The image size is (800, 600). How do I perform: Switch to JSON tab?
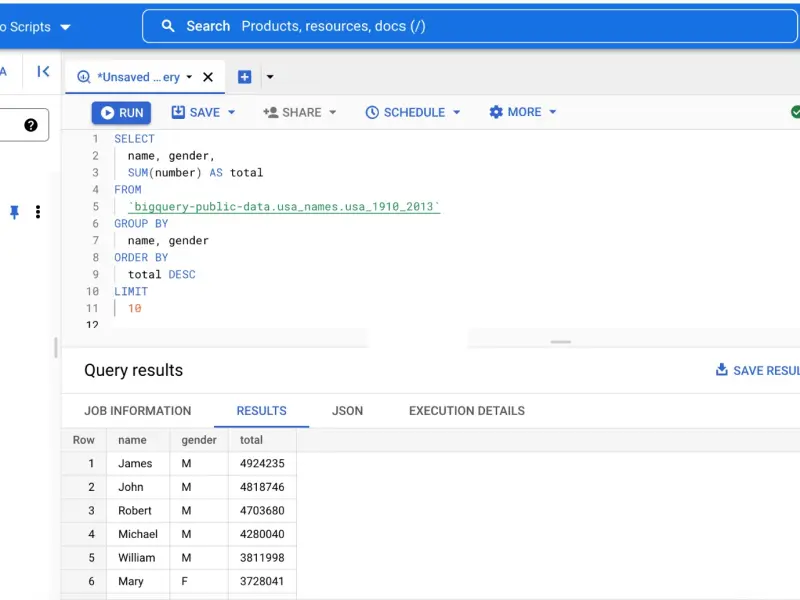coord(347,411)
